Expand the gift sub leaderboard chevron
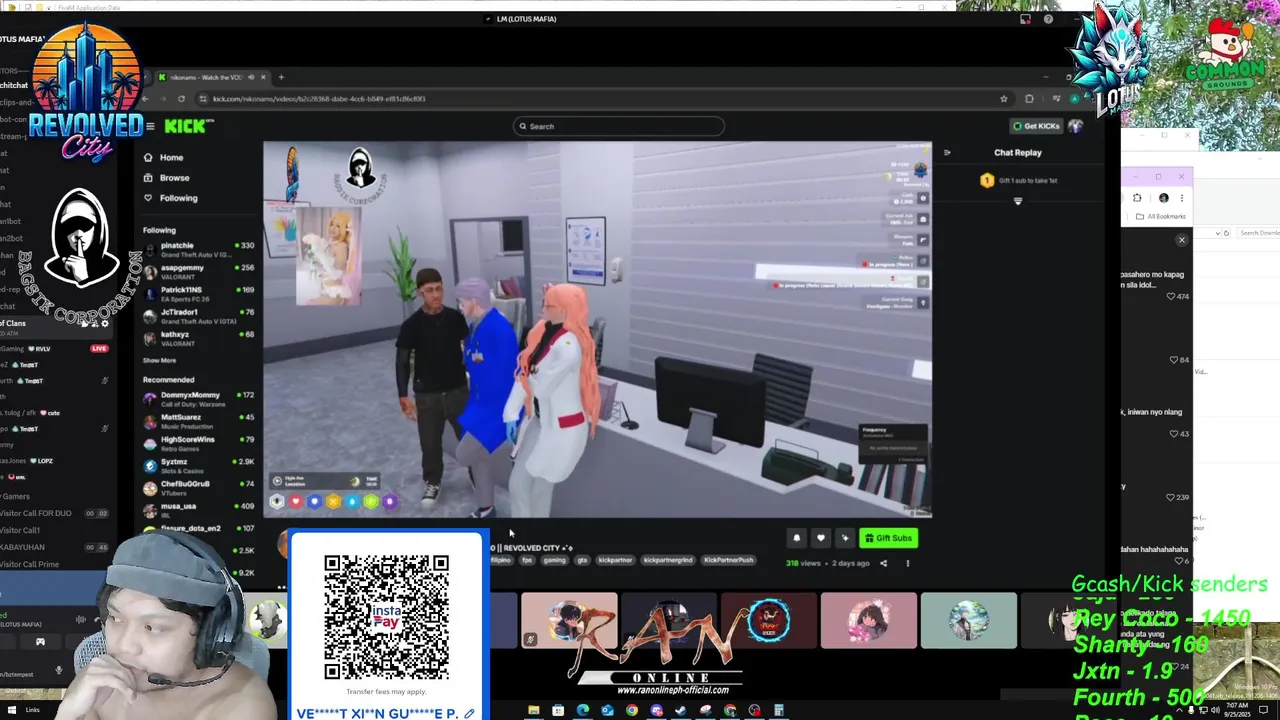The width and height of the screenshot is (1280, 720). pos(1018,201)
